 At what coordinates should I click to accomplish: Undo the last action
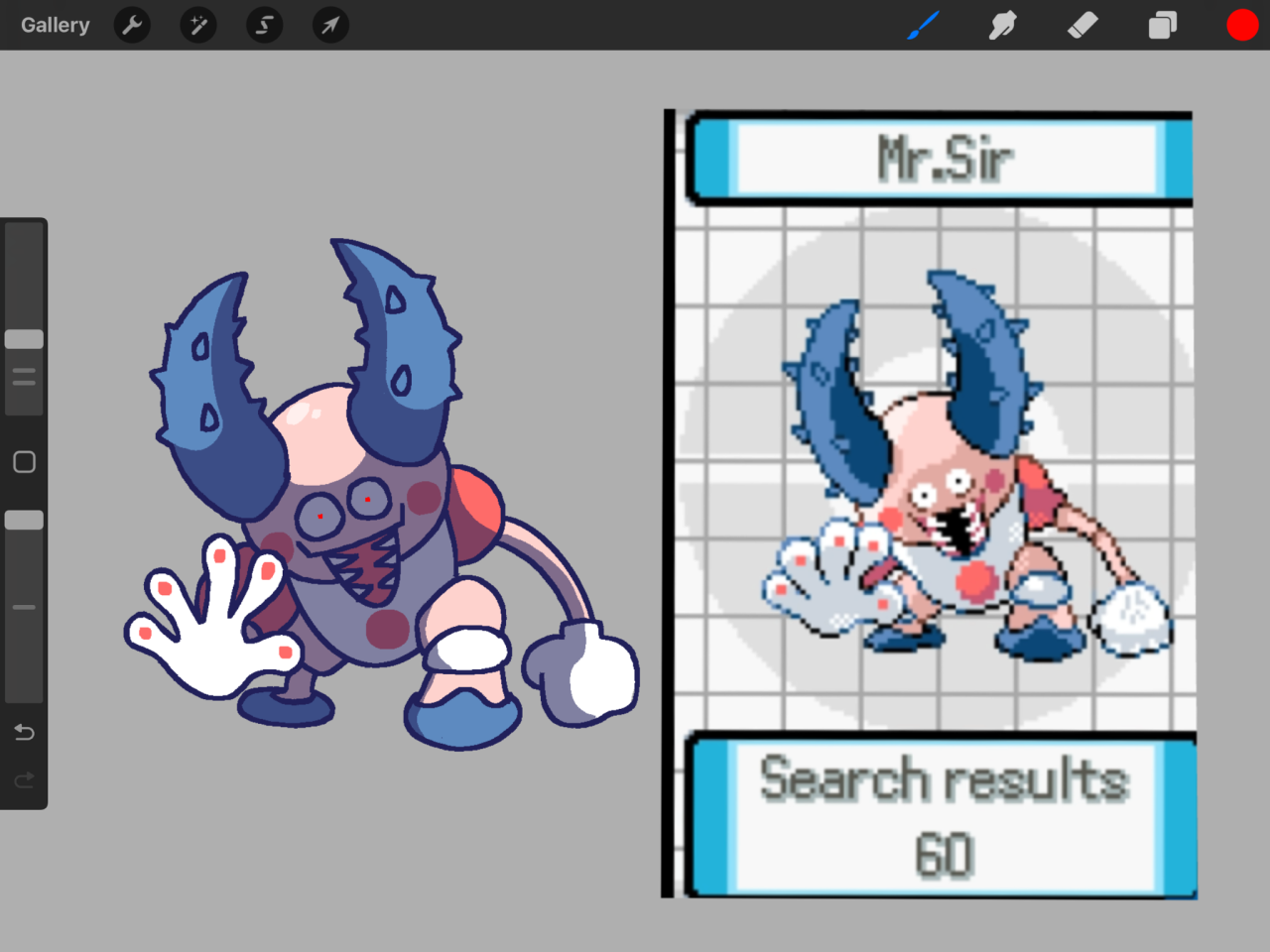click(24, 732)
